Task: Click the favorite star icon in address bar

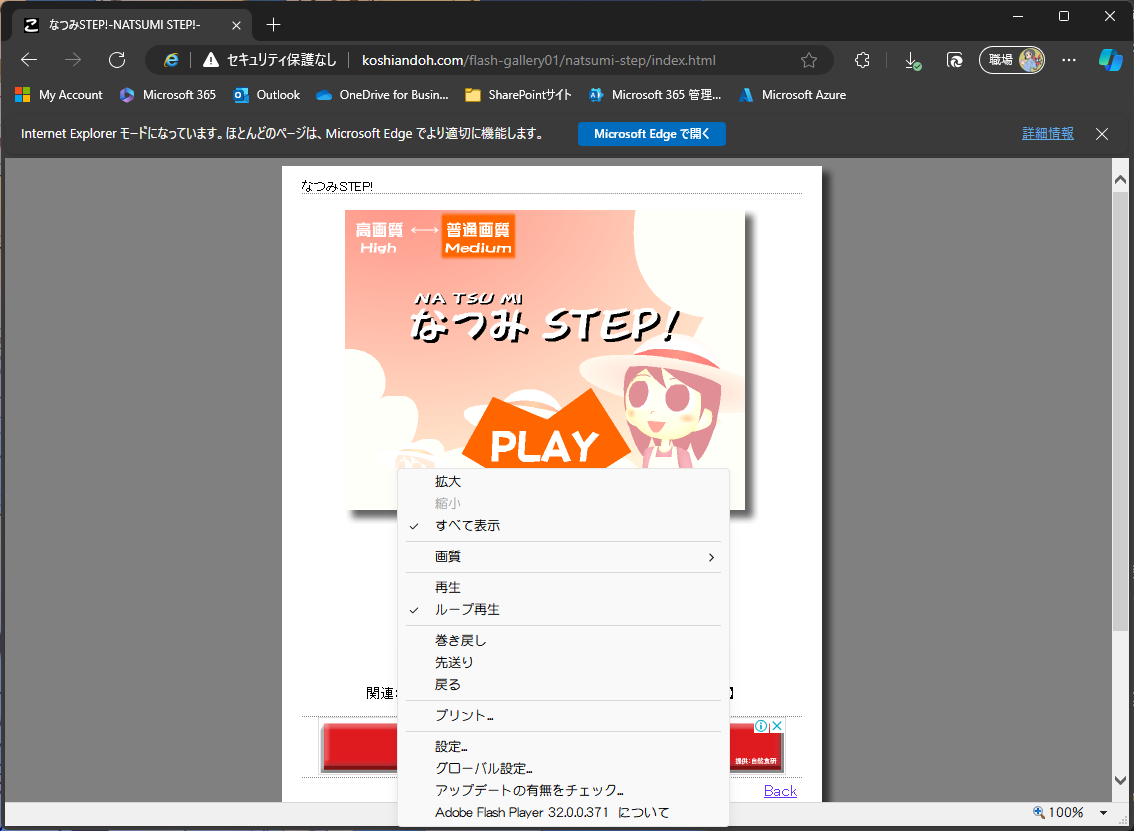Action: pos(809,60)
